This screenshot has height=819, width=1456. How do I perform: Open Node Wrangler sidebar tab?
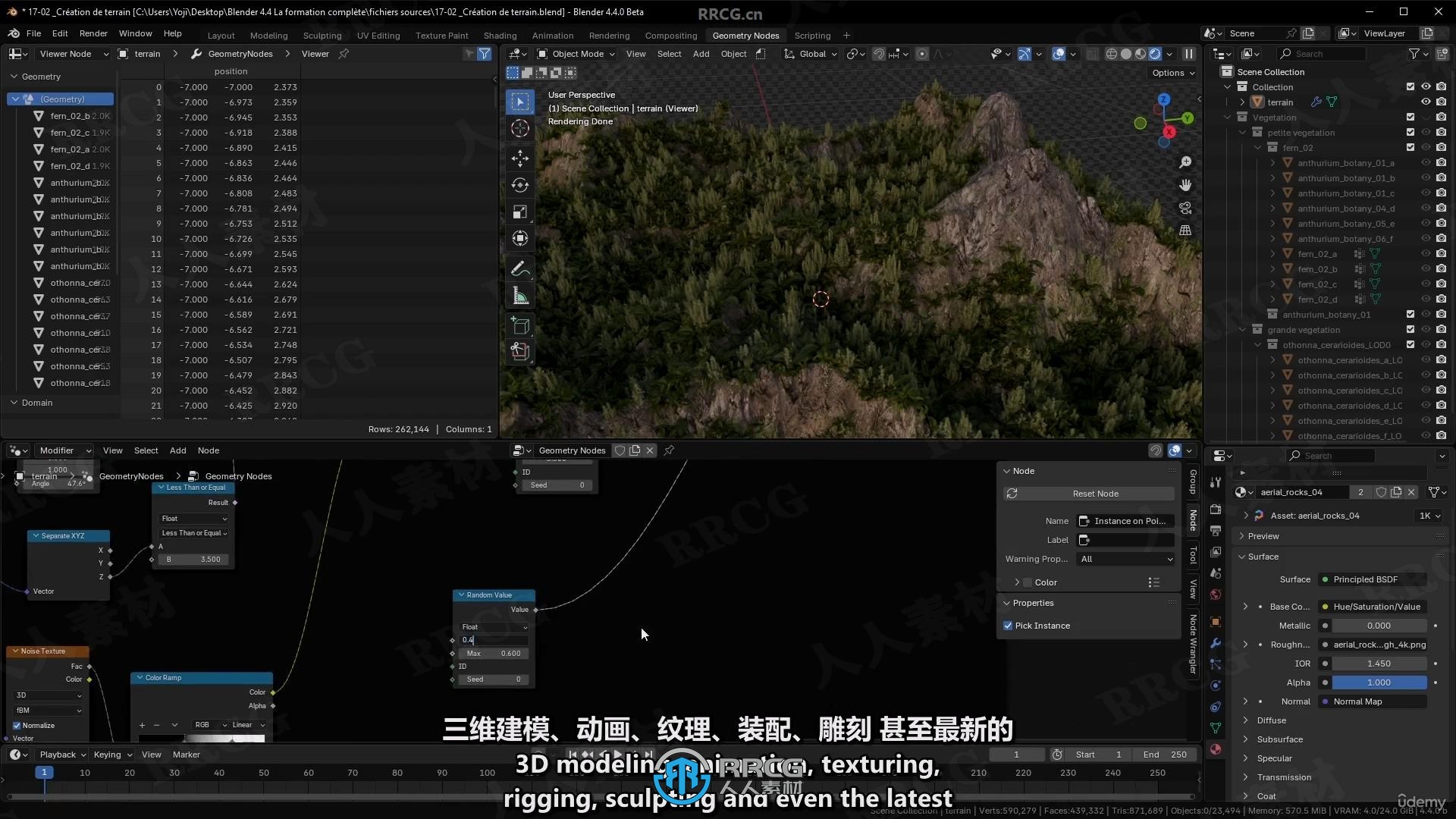1193,644
